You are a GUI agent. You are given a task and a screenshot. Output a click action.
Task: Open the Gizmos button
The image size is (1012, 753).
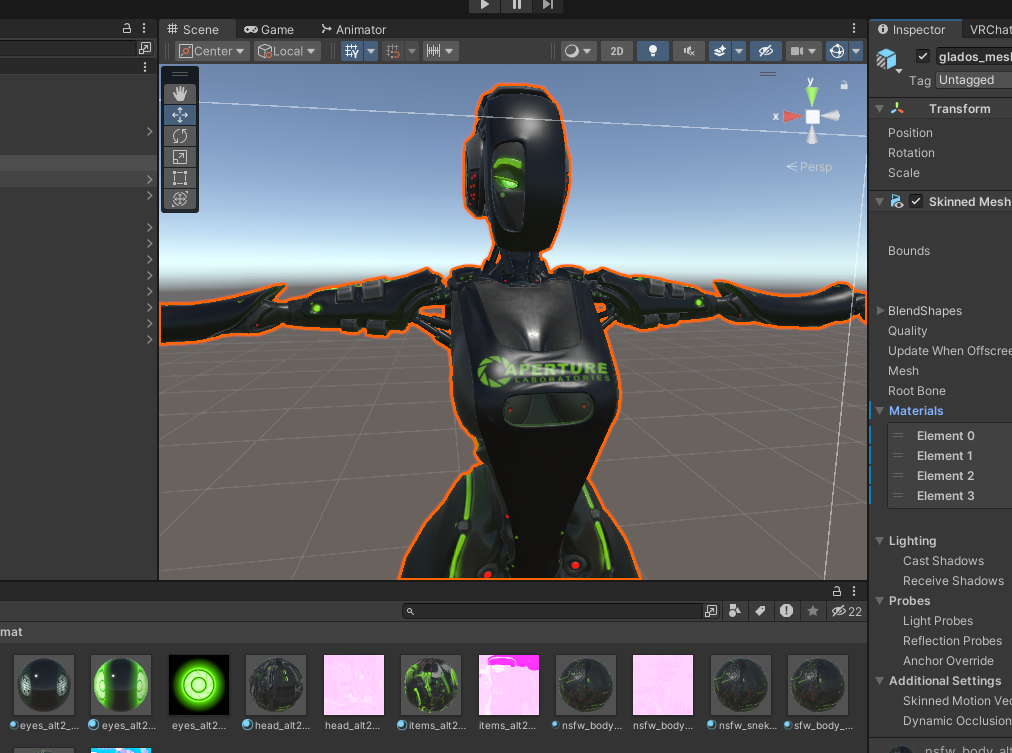(837, 51)
